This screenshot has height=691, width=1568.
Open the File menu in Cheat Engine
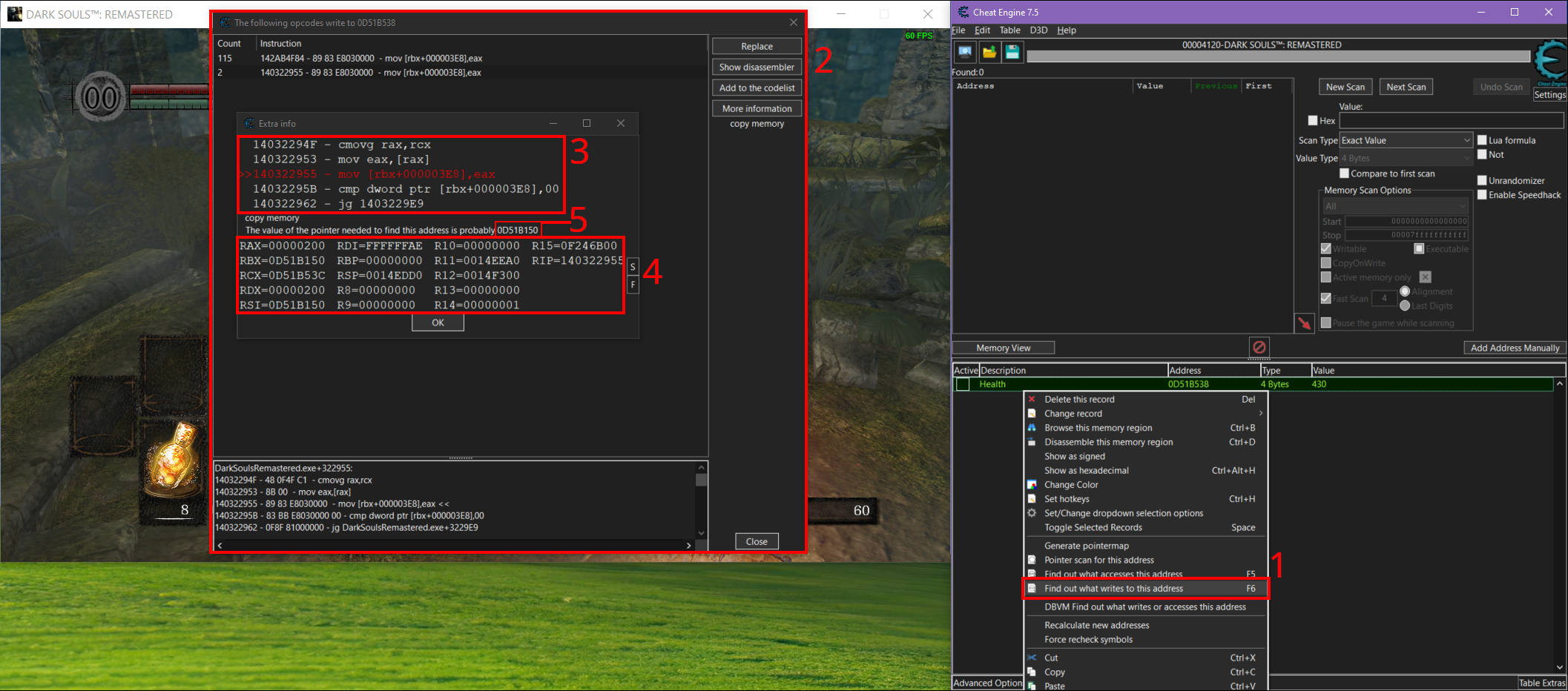(958, 30)
